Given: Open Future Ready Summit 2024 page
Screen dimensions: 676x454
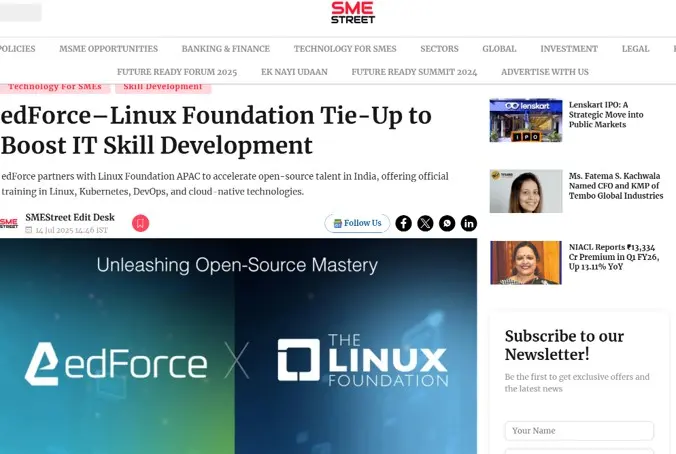Looking at the screenshot, I should [414, 72].
